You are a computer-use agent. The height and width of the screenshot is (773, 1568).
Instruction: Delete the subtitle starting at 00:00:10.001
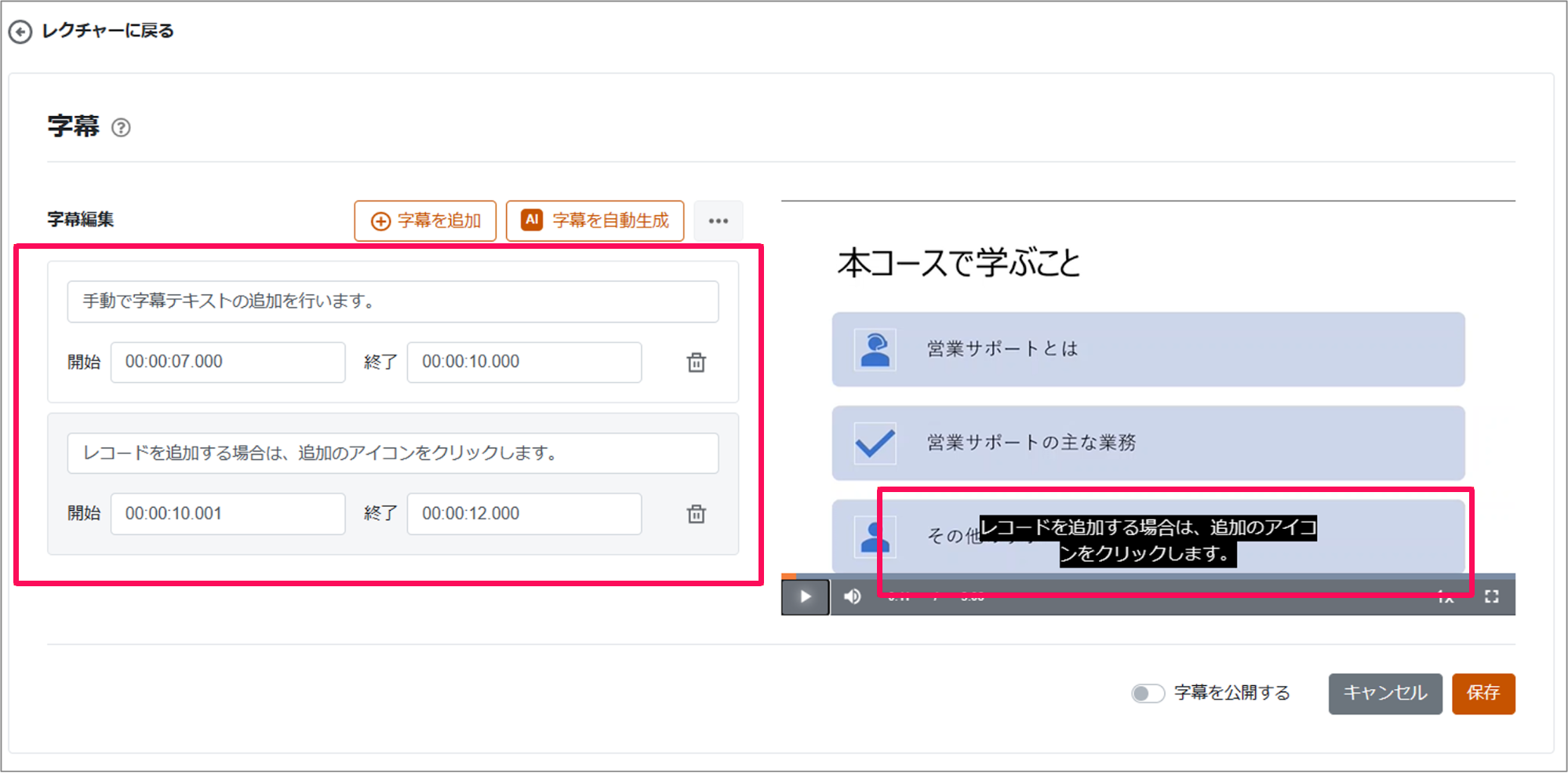(697, 514)
